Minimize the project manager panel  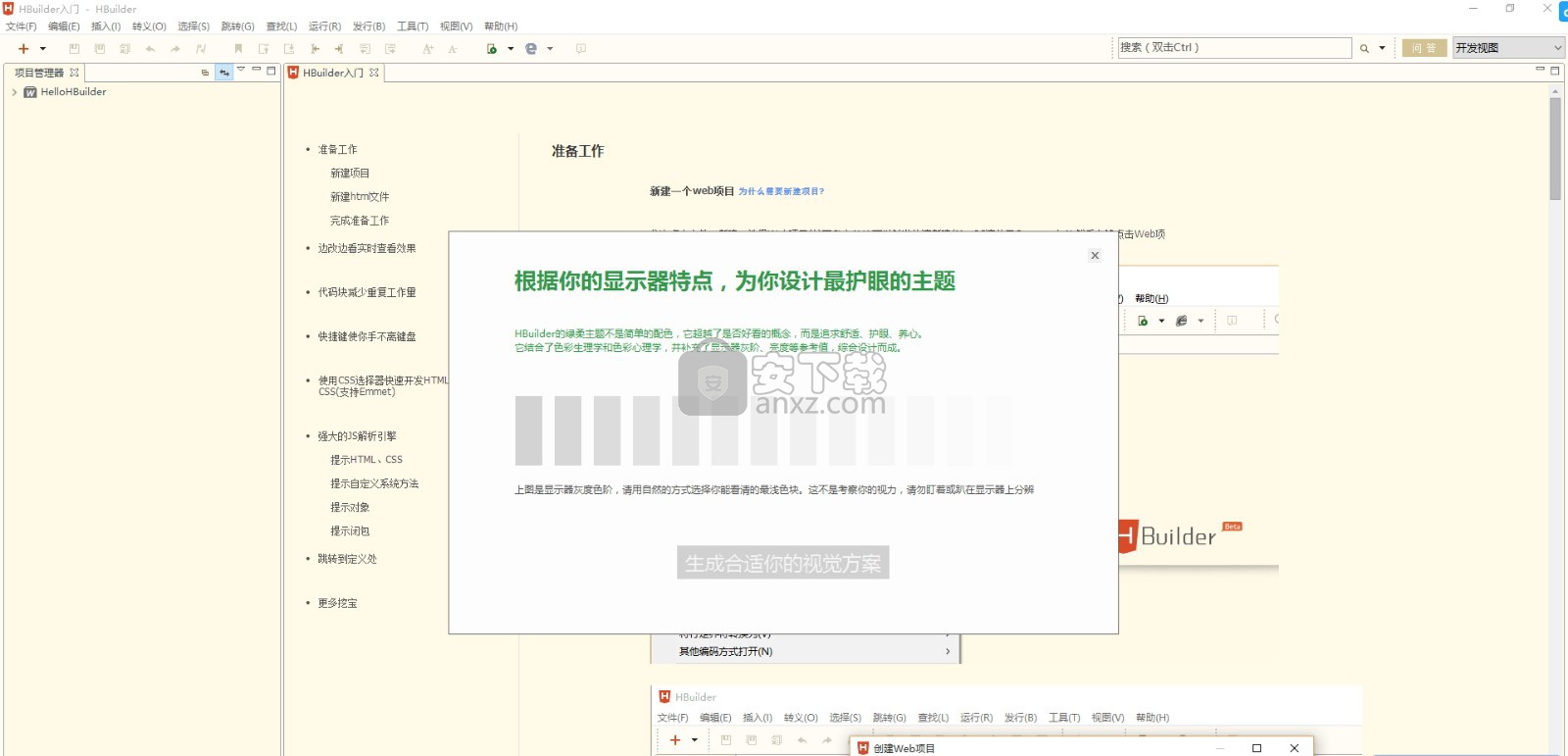point(257,70)
